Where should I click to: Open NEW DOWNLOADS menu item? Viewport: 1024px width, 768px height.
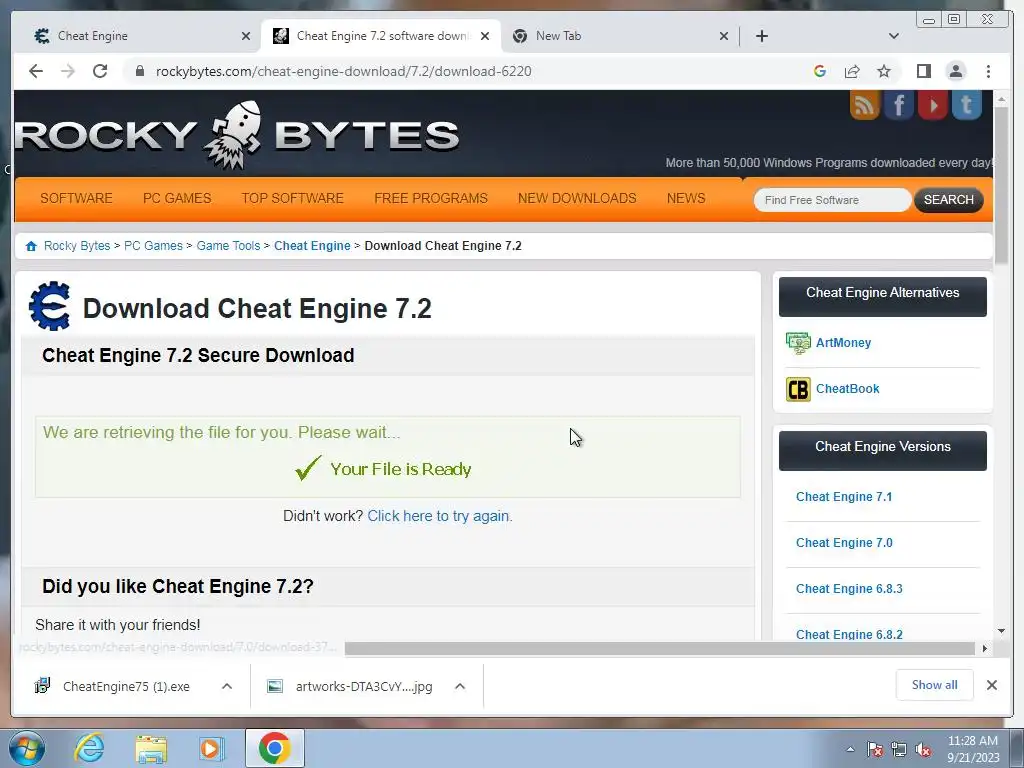pyautogui.click(x=577, y=199)
